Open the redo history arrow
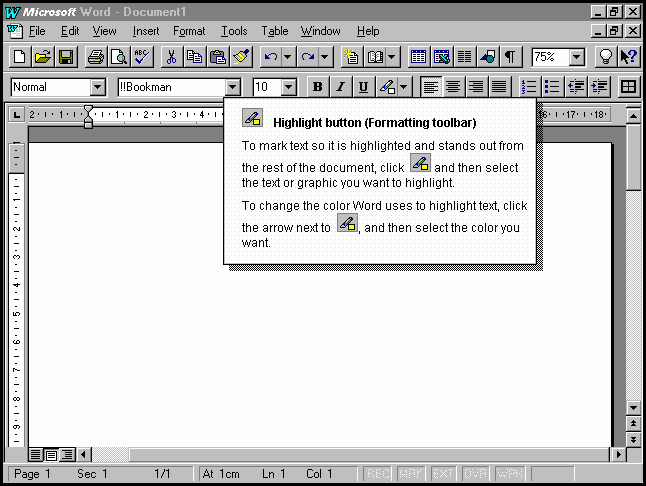The height and width of the screenshot is (486, 646). pos(325,56)
